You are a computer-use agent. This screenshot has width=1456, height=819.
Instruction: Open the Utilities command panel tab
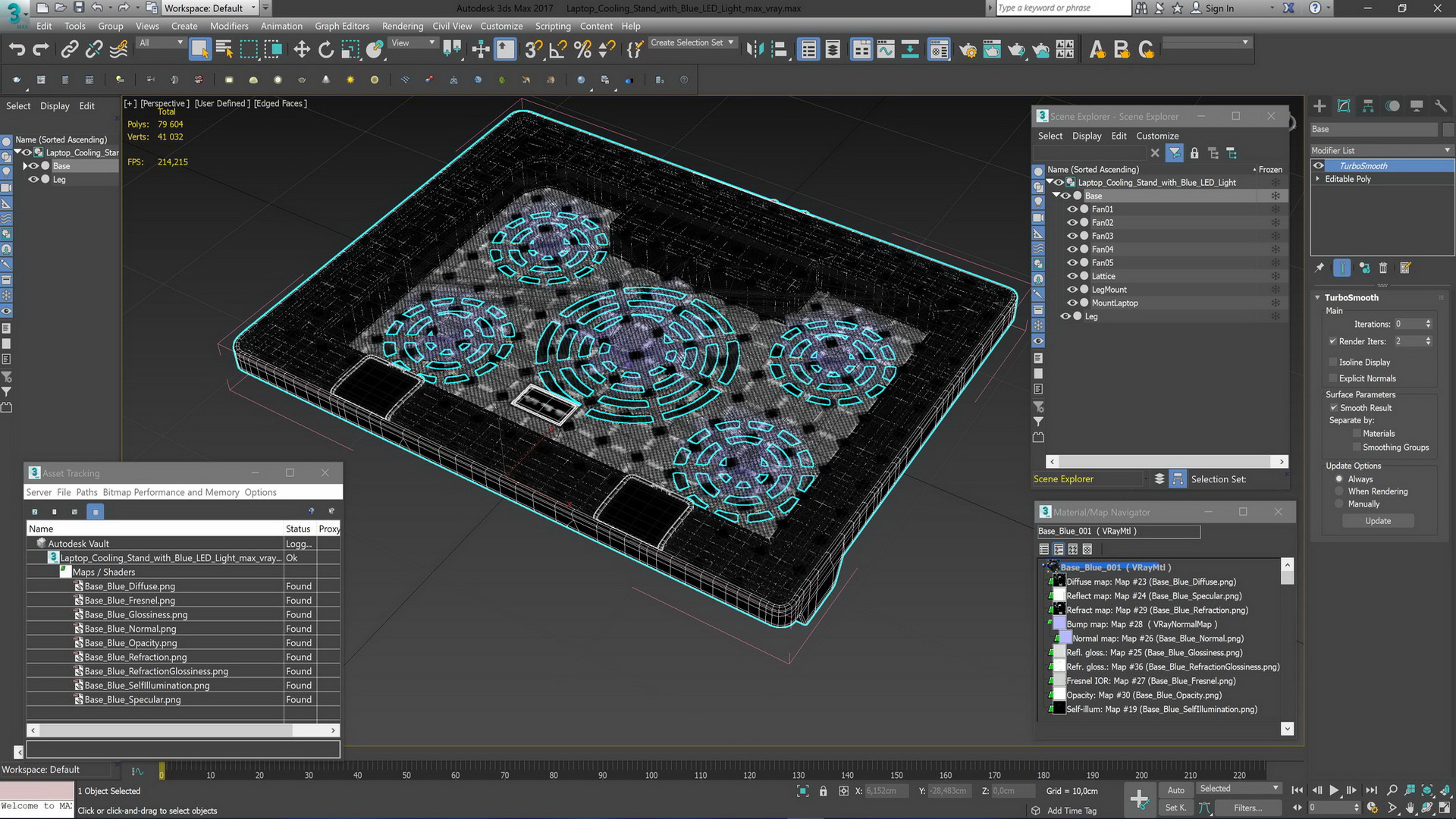pyautogui.click(x=1441, y=106)
